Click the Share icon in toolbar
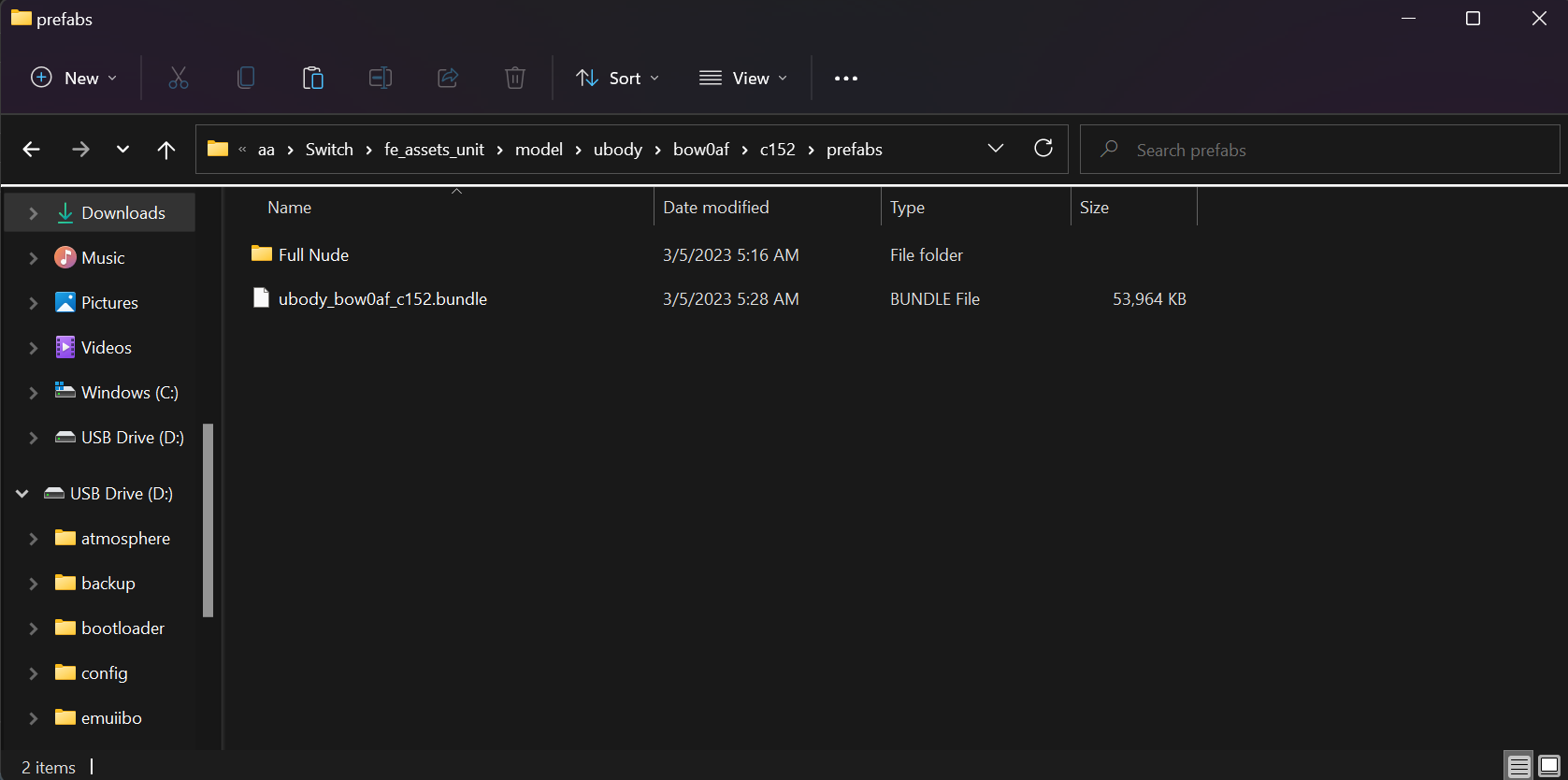The height and width of the screenshot is (780, 1568). pos(448,79)
